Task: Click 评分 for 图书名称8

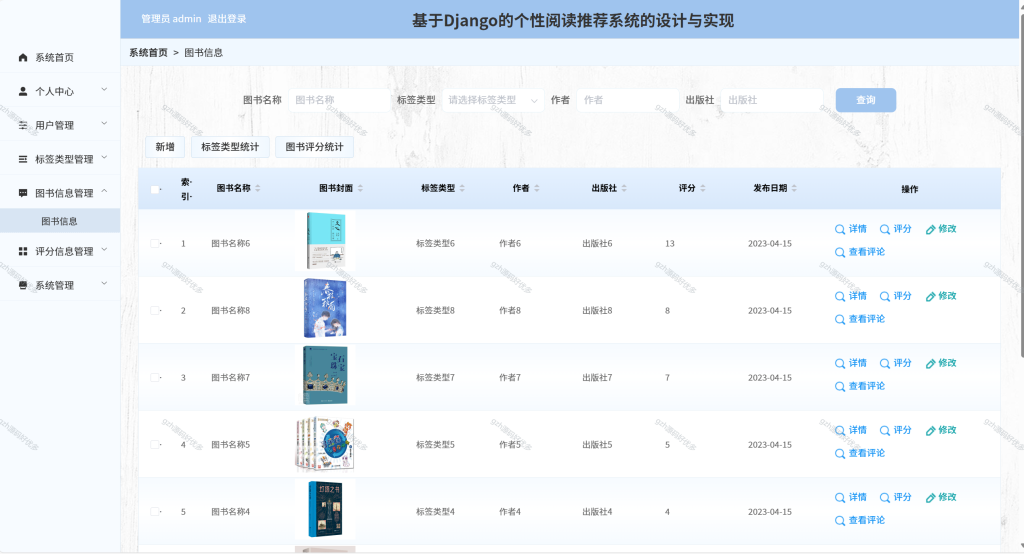Action: pyautogui.click(x=895, y=297)
